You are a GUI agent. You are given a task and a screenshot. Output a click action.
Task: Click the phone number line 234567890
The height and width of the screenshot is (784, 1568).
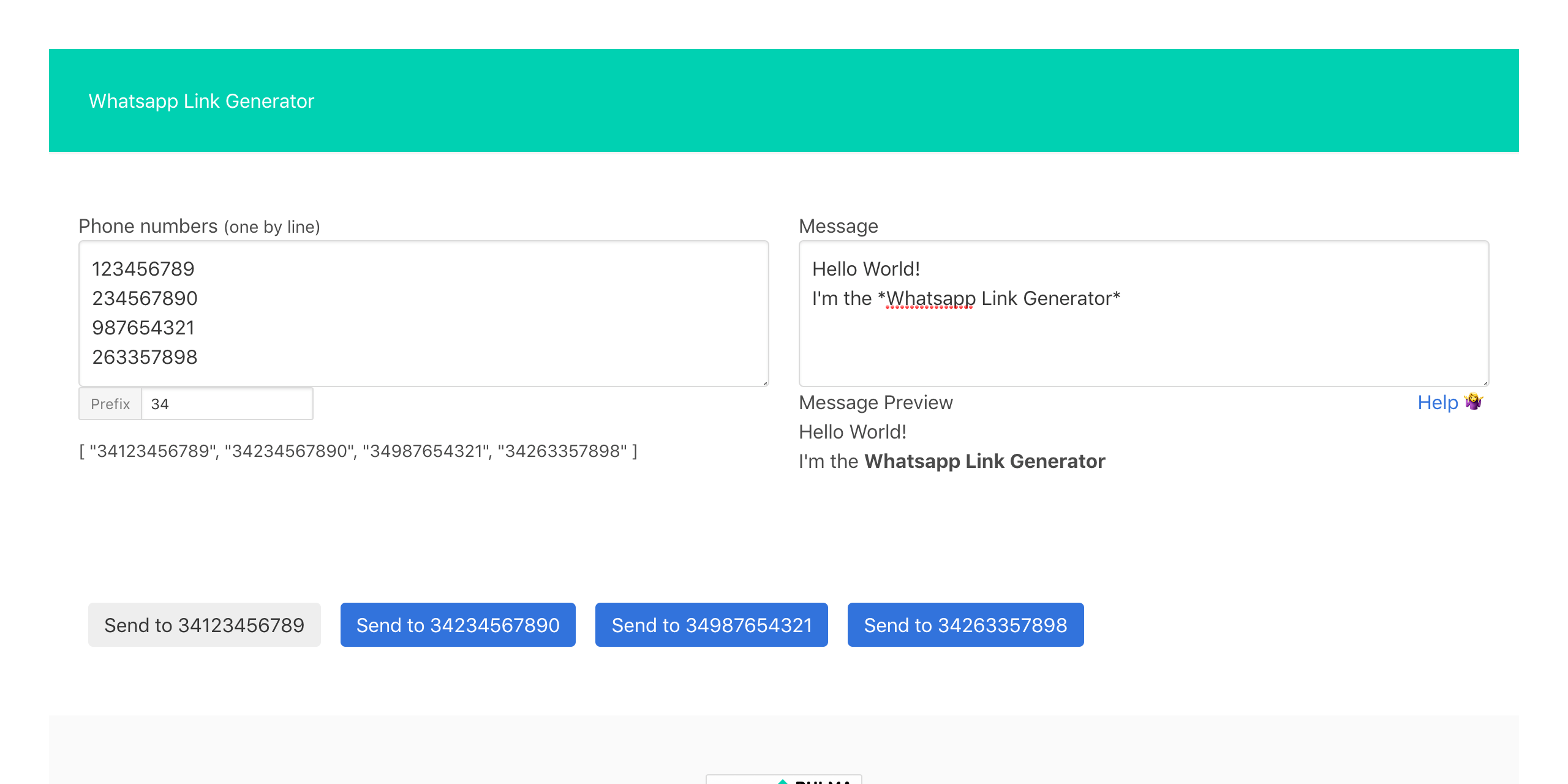tap(145, 298)
